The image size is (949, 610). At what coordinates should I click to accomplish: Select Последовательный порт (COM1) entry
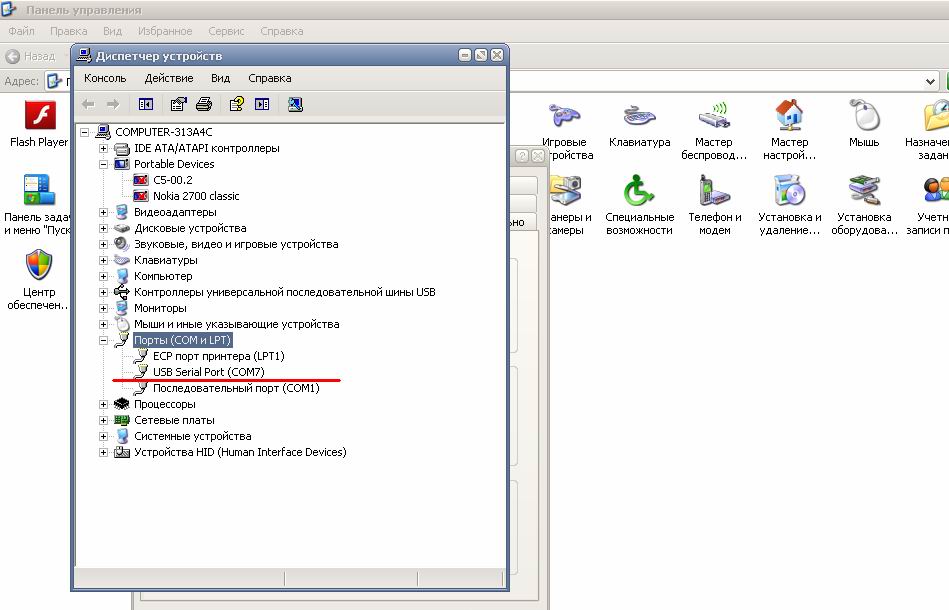pos(236,388)
